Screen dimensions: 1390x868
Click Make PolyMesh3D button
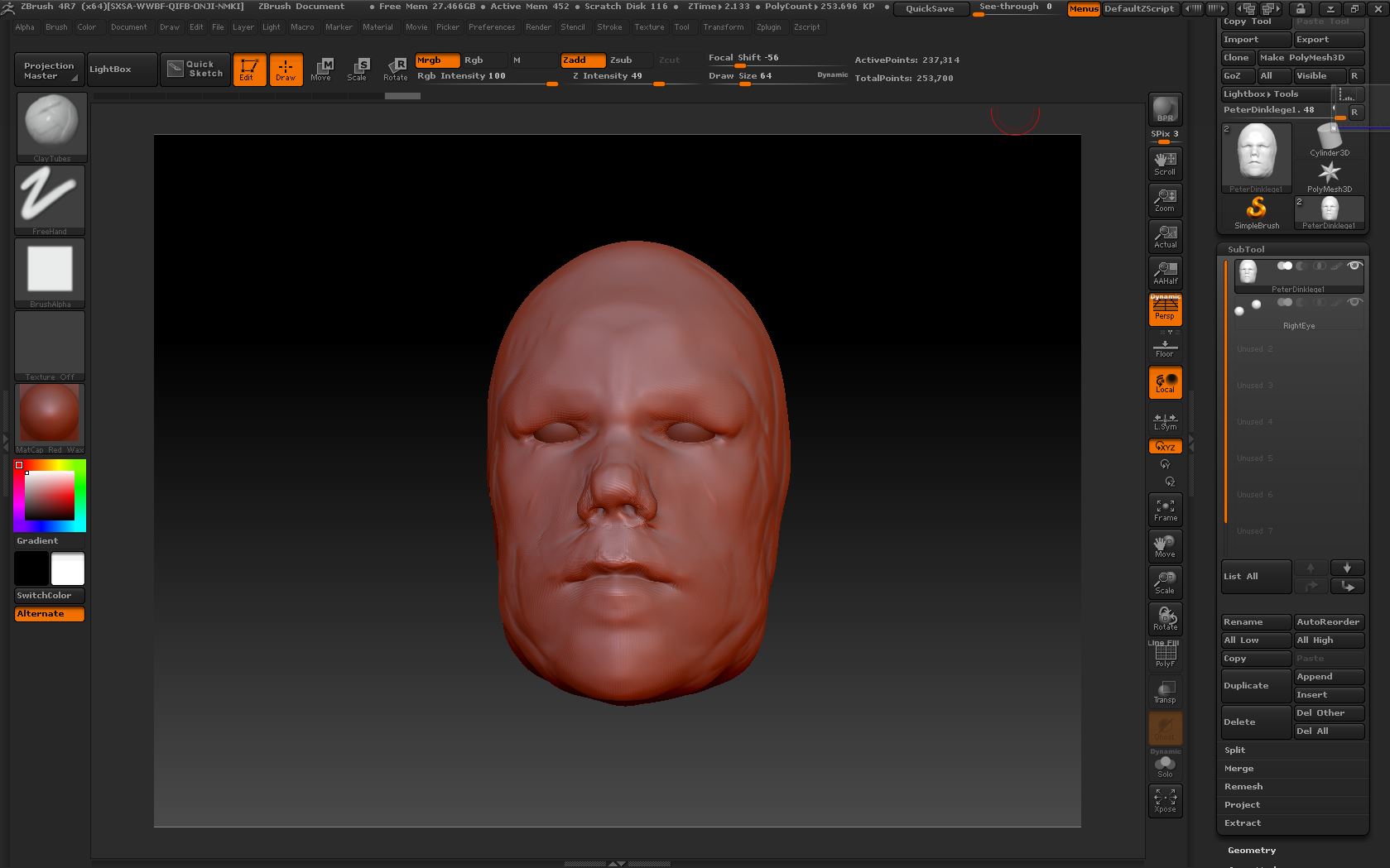pyautogui.click(x=1311, y=58)
